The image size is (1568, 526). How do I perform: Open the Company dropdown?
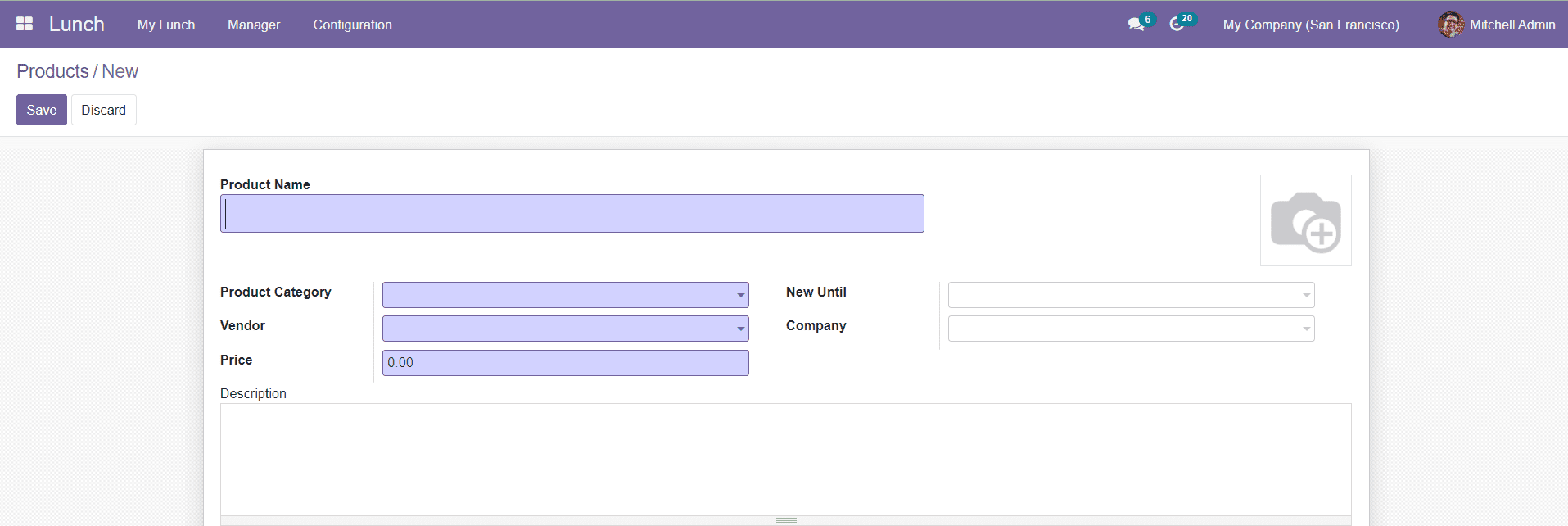pyautogui.click(x=1306, y=329)
